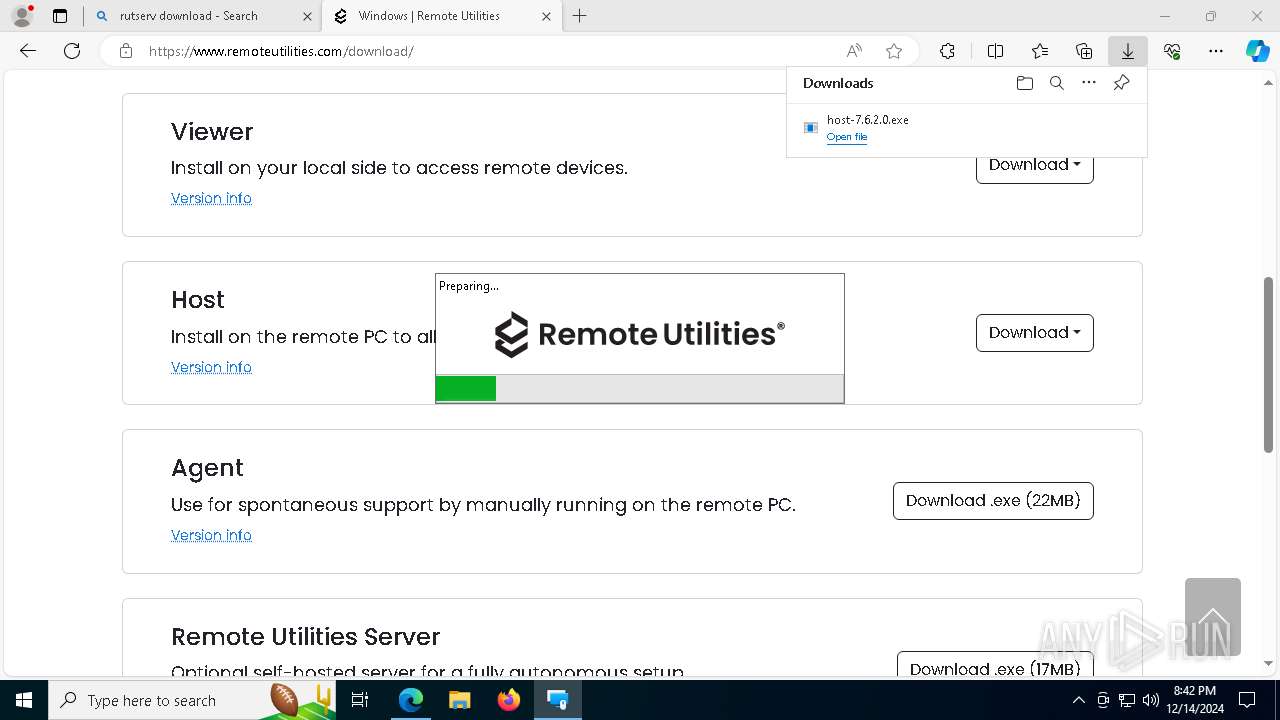
Task: Toggle the Downloads toolbar button
Action: coord(1128,51)
